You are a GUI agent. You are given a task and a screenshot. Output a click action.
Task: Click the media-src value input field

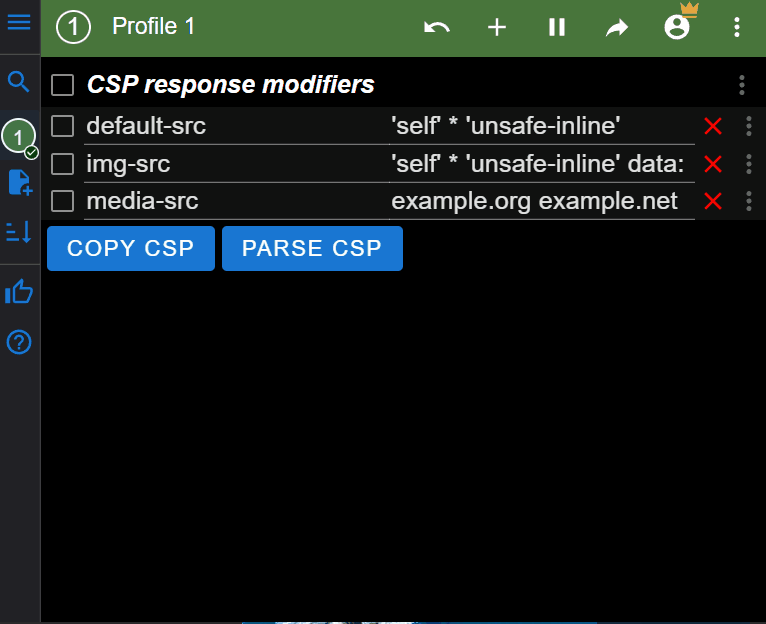(x=540, y=202)
